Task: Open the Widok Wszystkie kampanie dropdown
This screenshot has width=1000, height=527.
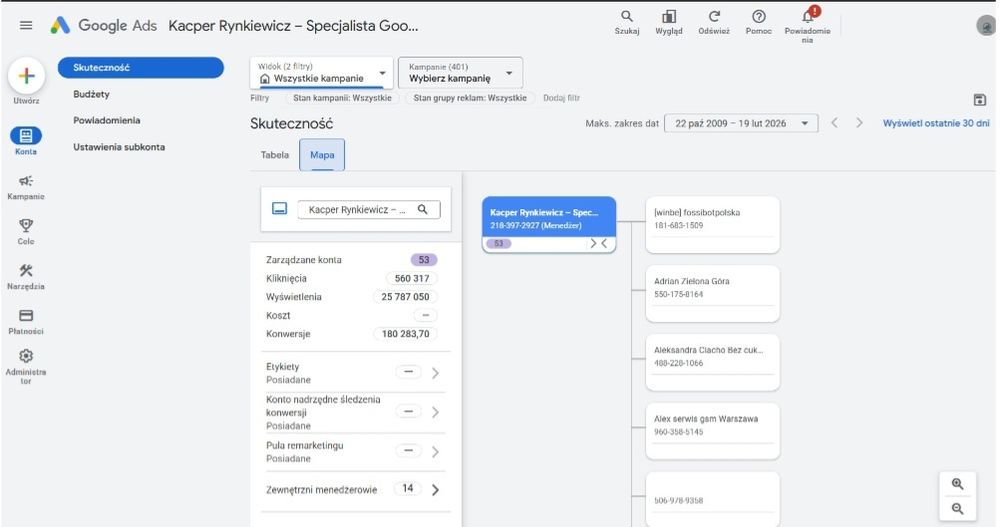Action: coord(321,73)
